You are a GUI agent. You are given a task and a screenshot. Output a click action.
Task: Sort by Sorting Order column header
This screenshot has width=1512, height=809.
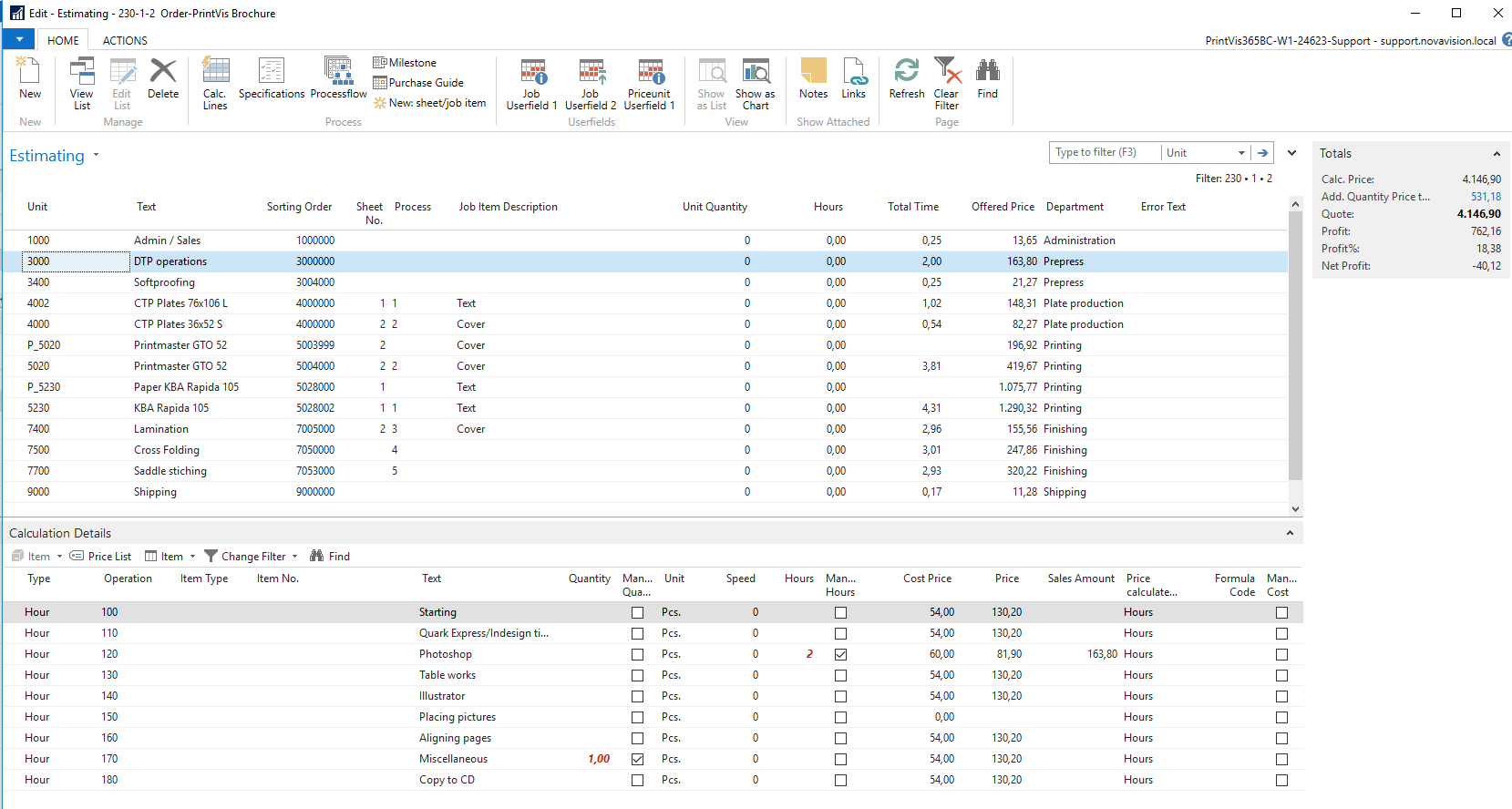[x=299, y=207]
